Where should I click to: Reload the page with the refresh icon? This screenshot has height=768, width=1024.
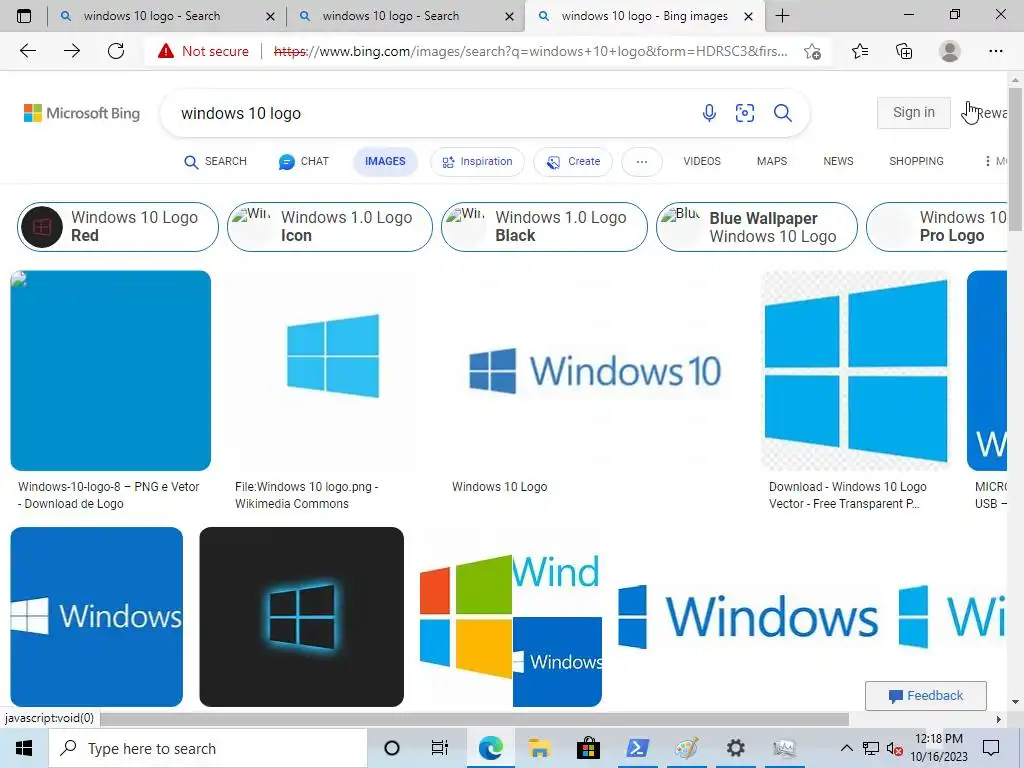point(116,51)
